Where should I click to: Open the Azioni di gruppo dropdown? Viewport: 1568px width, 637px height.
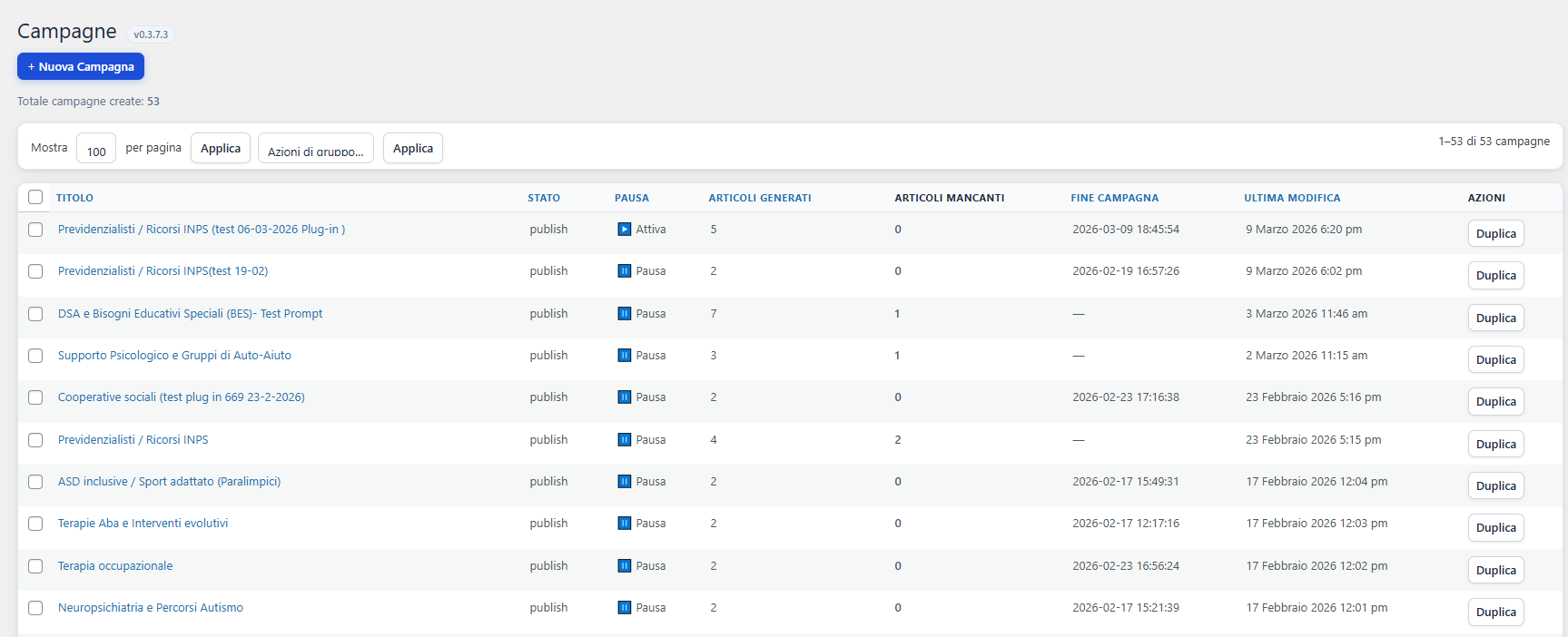coord(316,149)
